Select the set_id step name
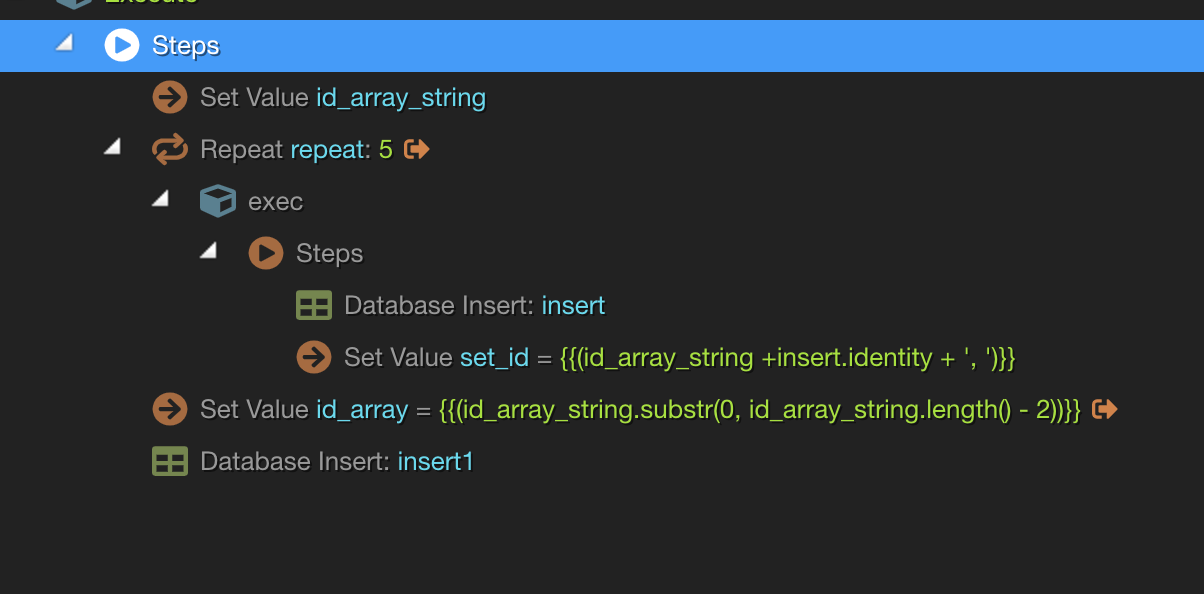Image resolution: width=1204 pixels, height=594 pixels. [497, 357]
